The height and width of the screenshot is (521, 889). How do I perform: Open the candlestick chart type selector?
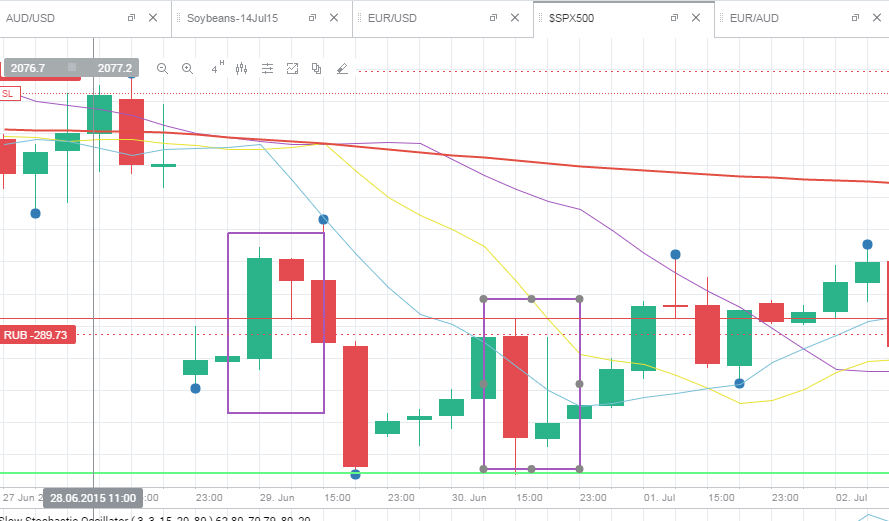(242, 69)
